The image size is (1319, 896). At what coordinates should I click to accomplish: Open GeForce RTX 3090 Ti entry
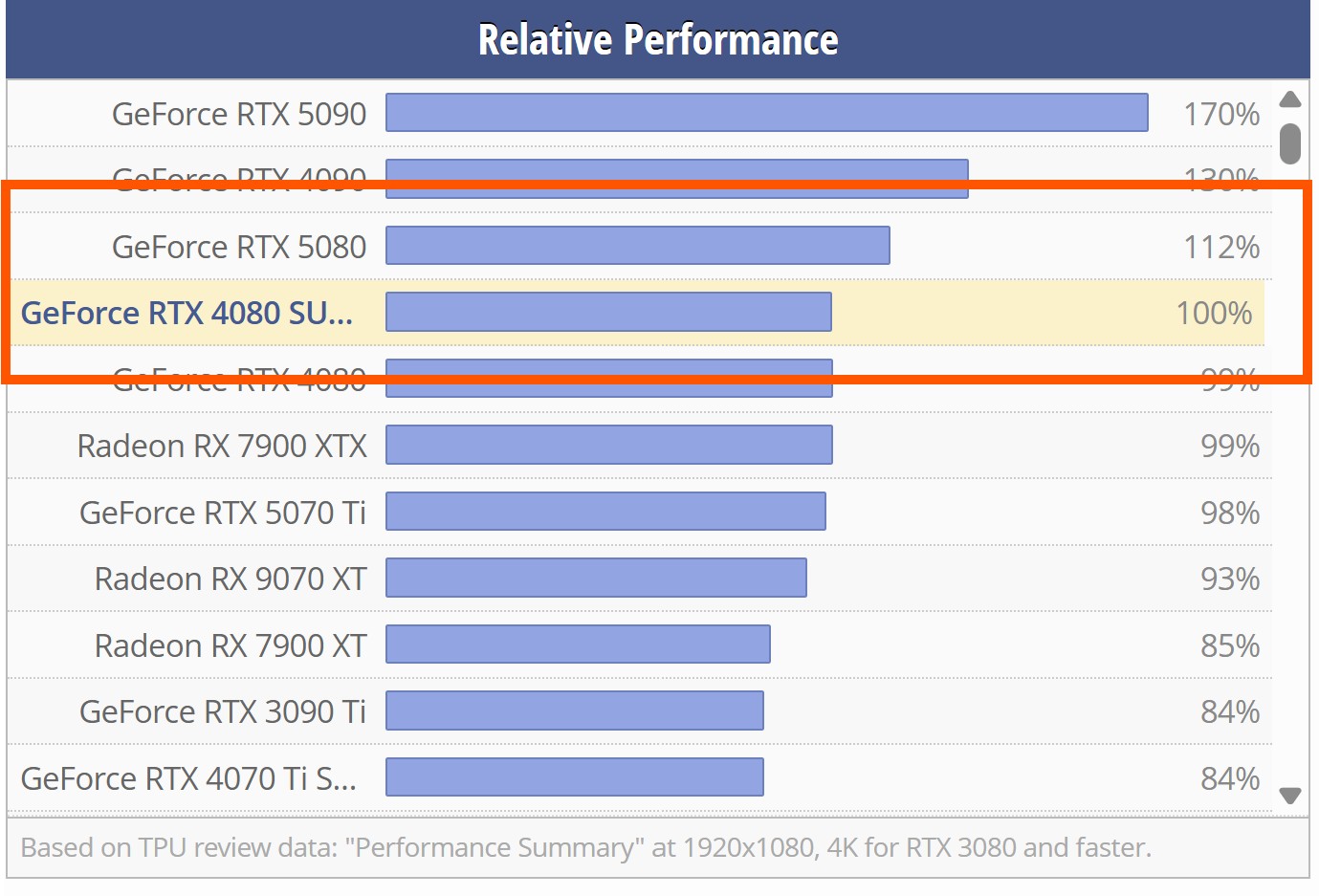(x=223, y=711)
